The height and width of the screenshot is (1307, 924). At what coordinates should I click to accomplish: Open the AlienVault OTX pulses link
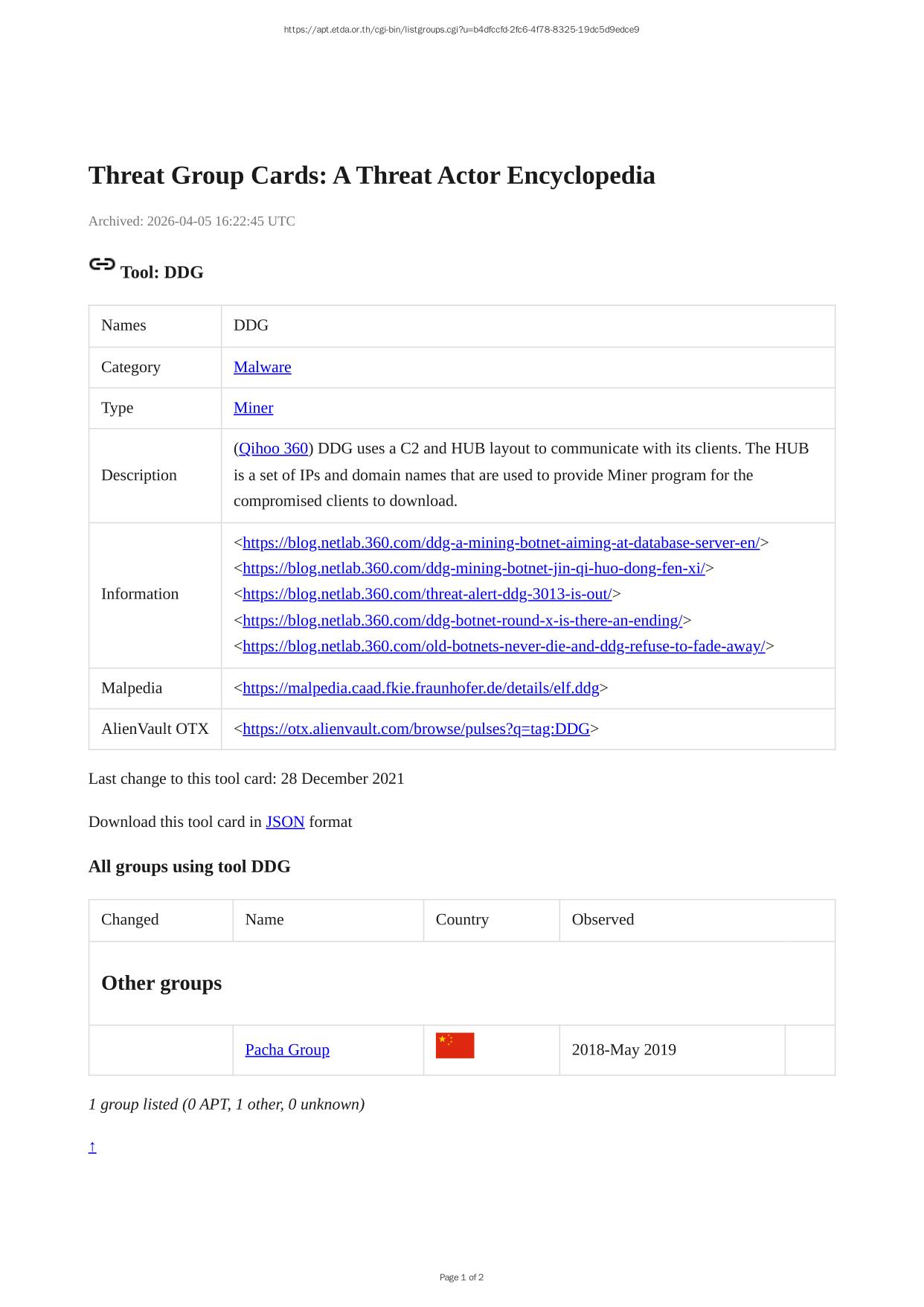(x=416, y=729)
